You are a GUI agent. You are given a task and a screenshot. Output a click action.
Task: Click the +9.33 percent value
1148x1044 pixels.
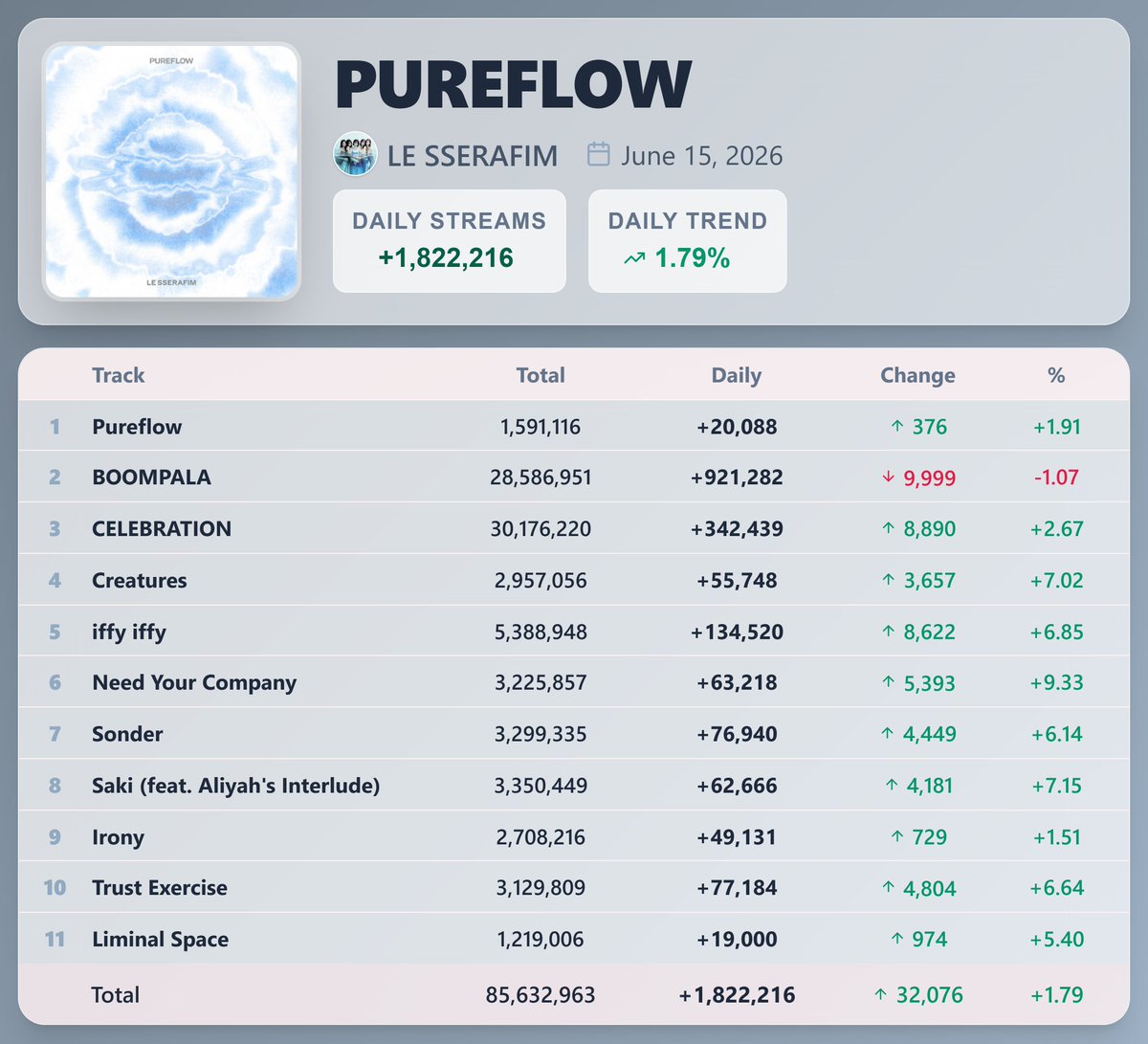point(1056,682)
